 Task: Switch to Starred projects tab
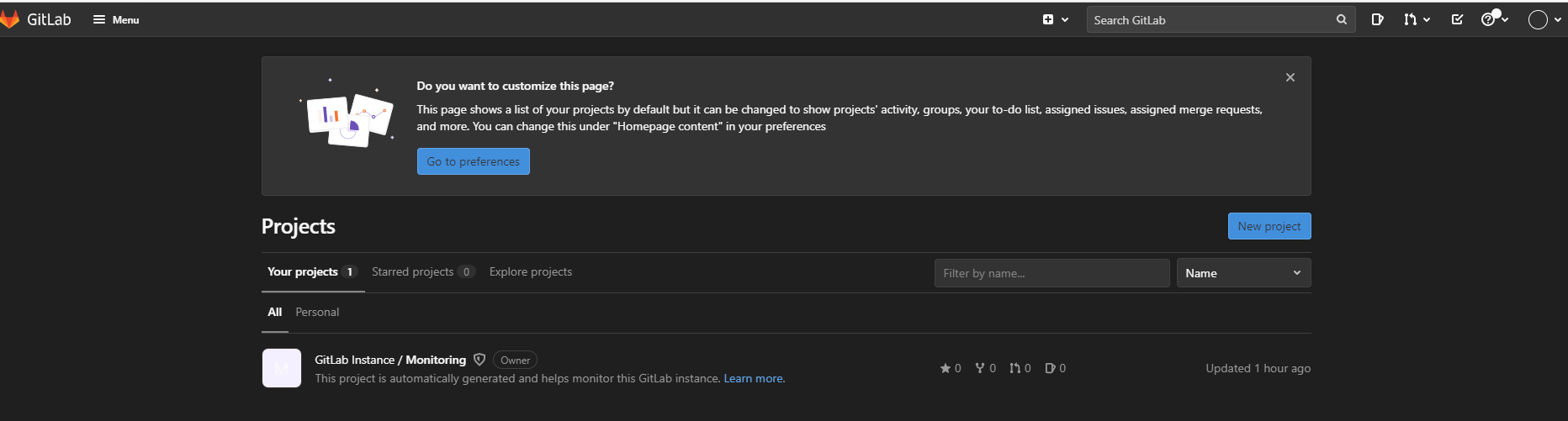point(423,271)
